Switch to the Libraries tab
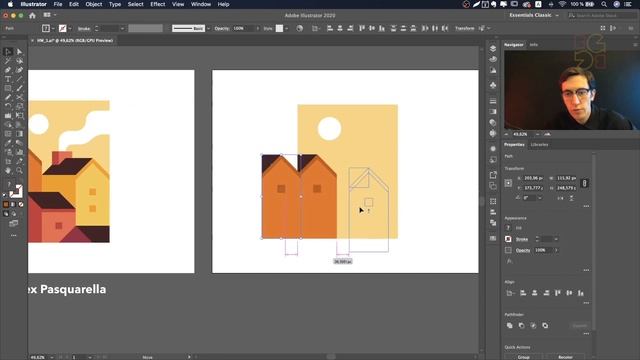This screenshot has width=640, height=360. pyautogui.click(x=539, y=144)
